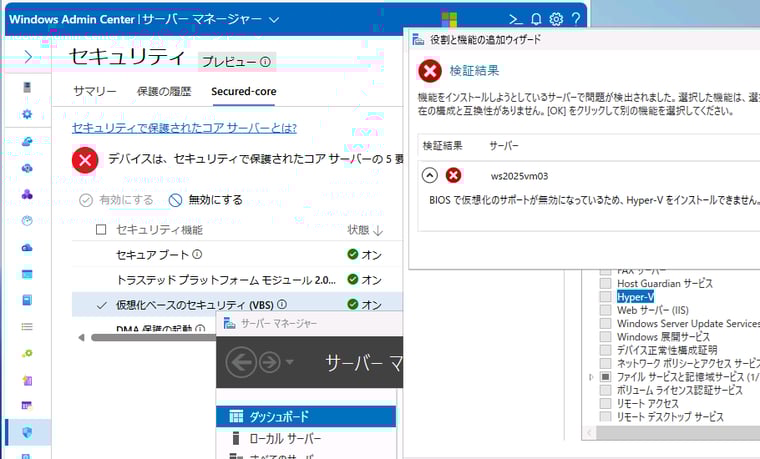Click the back arrow in サーバー マネージャー
Image resolution: width=760 pixels, height=459 pixels.
pos(241,362)
